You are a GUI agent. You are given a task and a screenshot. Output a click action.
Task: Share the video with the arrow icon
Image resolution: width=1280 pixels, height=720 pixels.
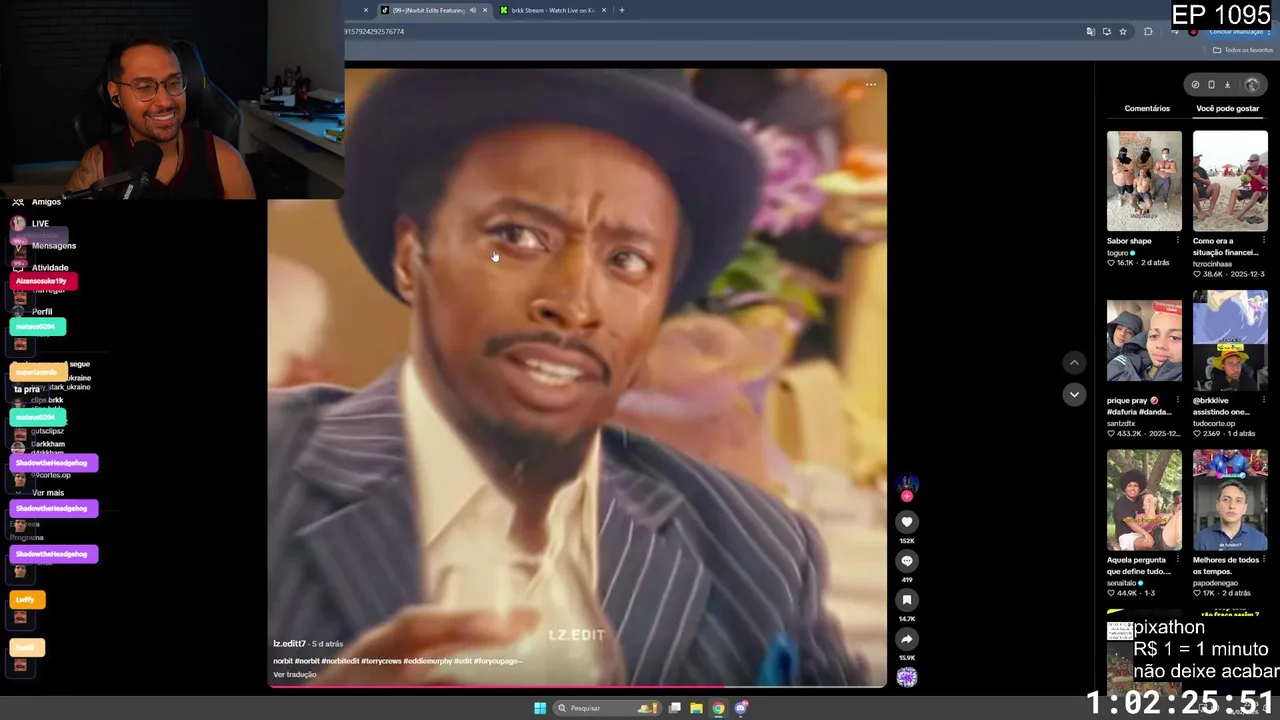(907, 639)
